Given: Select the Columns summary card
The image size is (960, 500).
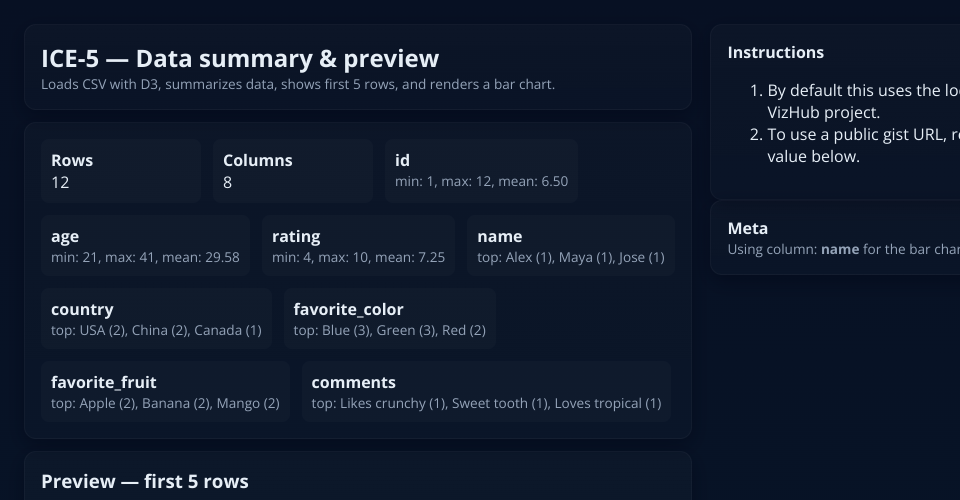Looking at the screenshot, I should [293, 171].
